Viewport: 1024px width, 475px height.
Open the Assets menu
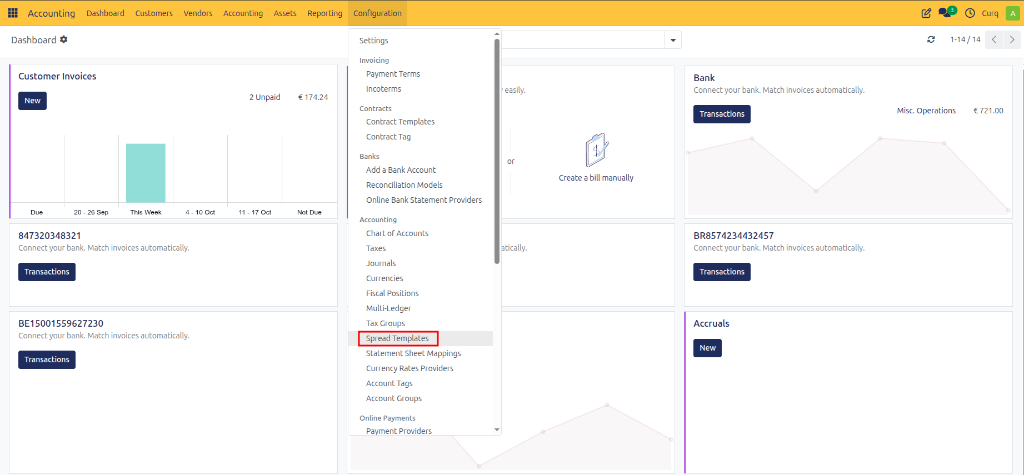pyautogui.click(x=285, y=13)
